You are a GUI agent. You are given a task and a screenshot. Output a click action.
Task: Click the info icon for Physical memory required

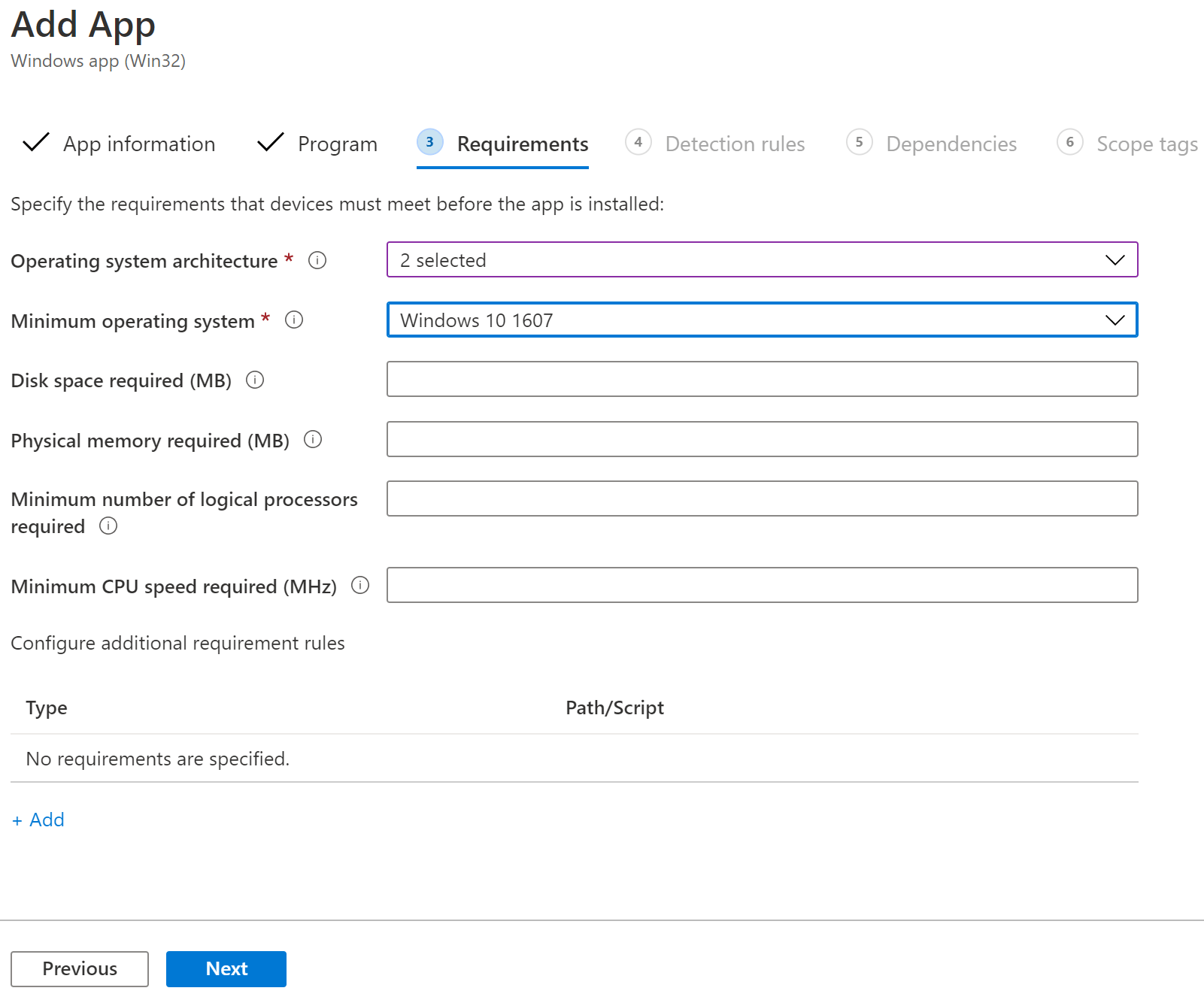313,440
